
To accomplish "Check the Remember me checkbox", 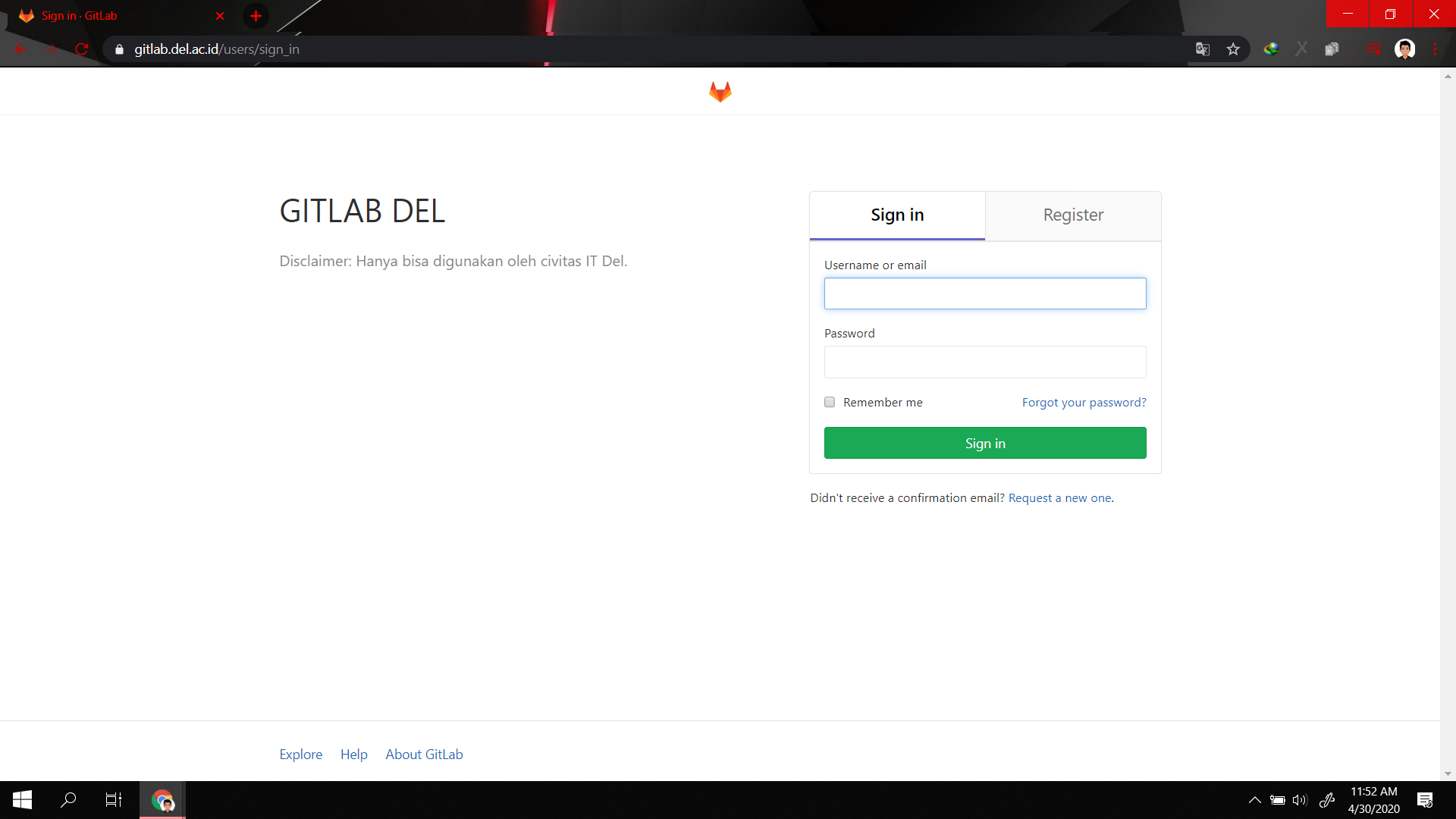I will [830, 402].
